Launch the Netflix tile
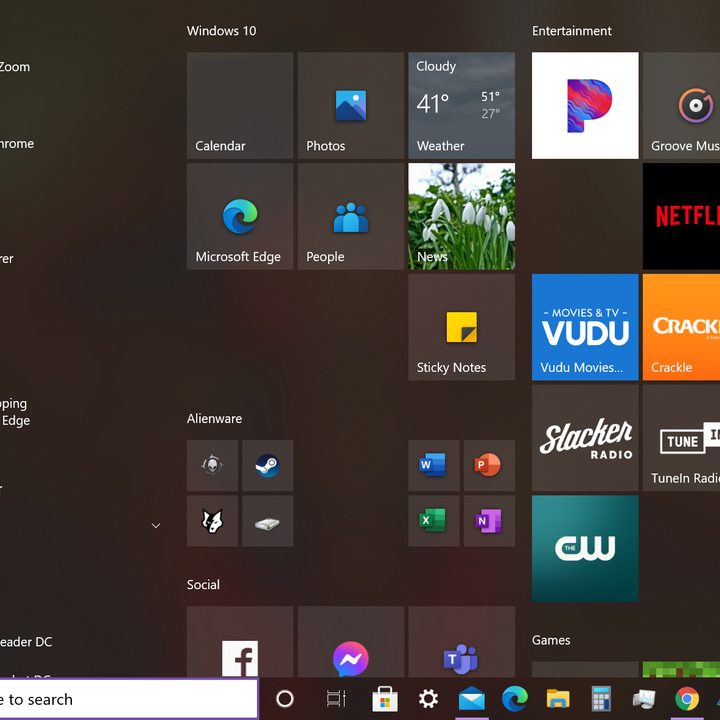The height and width of the screenshot is (720, 720). click(681, 216)
